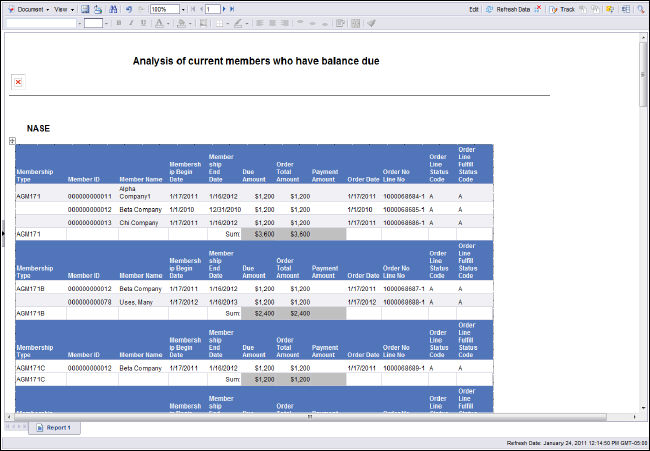
Task: Click the Edit button
Action: coord(474,8)
